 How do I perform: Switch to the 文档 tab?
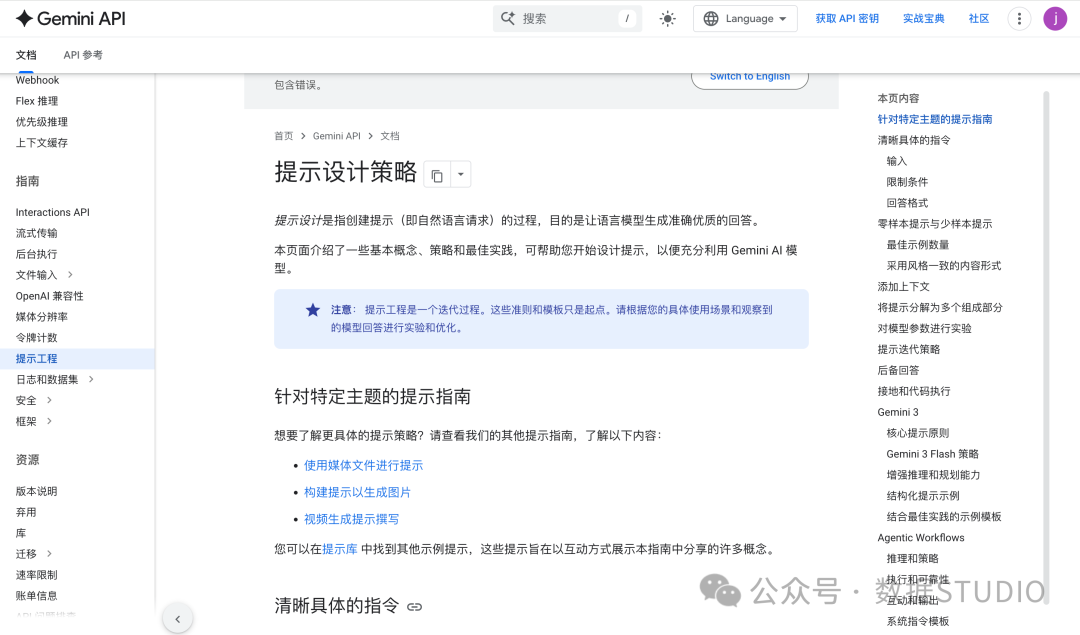[x=26, y=55]
